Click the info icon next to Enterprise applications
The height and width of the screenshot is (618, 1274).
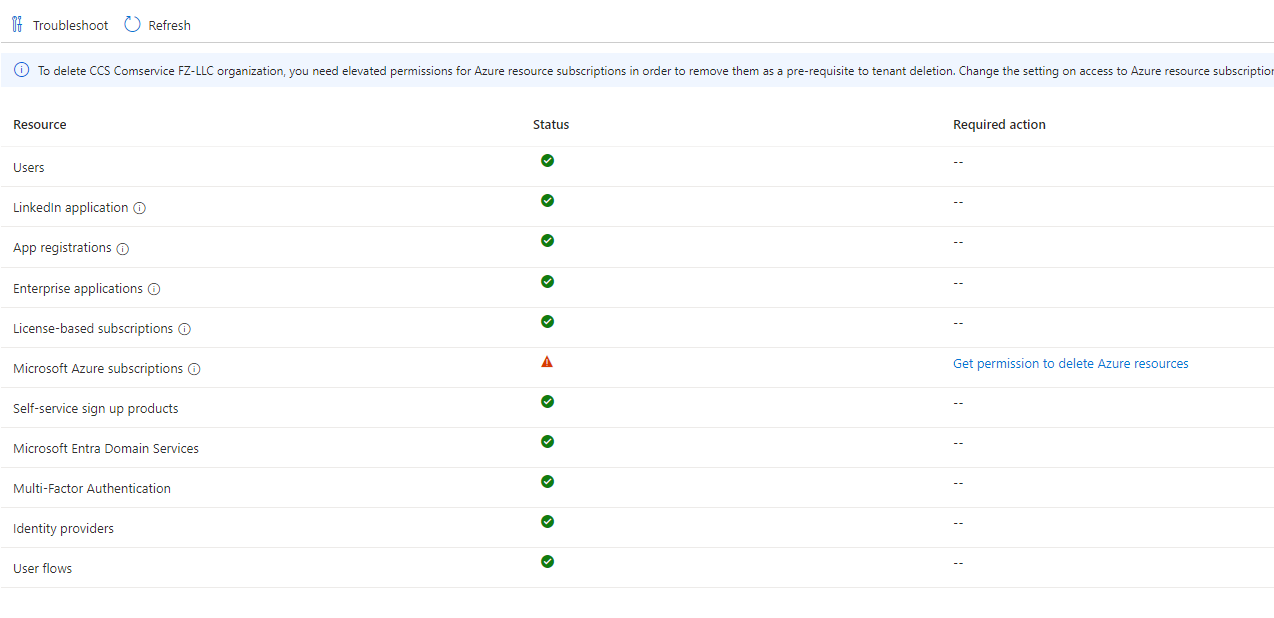pyautogui.click(x=154, y=288)
